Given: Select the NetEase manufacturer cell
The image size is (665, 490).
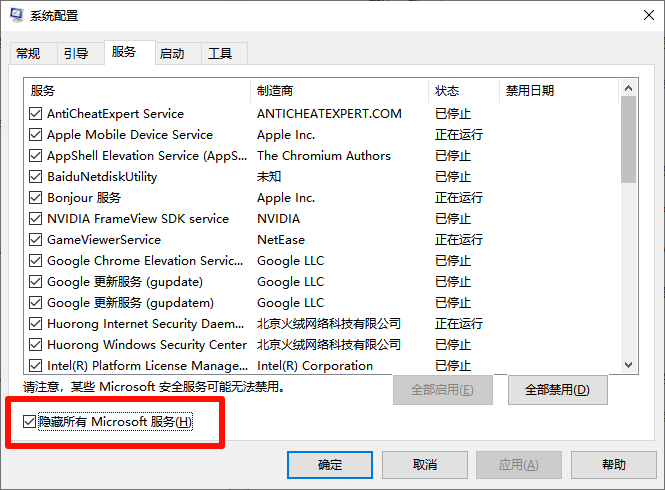Looking at the screenshot, I should point(281,240).
